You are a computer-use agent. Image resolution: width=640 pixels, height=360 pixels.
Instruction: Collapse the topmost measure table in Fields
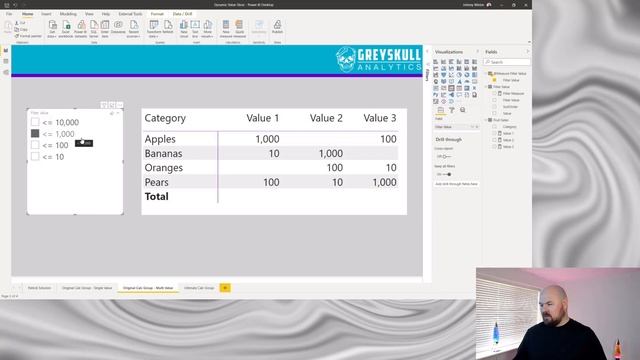487,73
